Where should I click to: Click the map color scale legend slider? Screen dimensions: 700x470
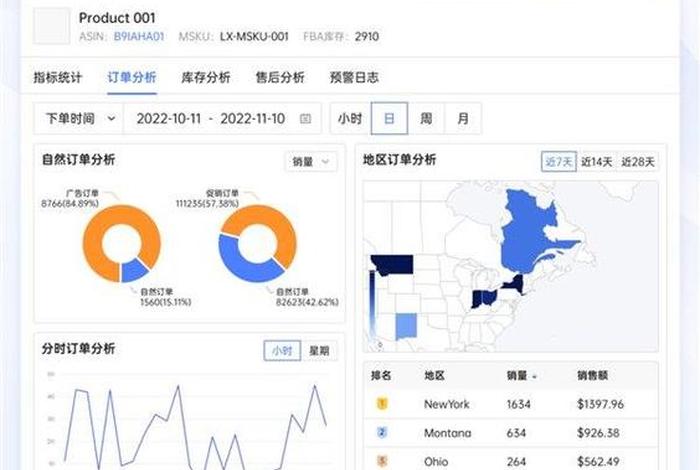[x=372, y=304]
